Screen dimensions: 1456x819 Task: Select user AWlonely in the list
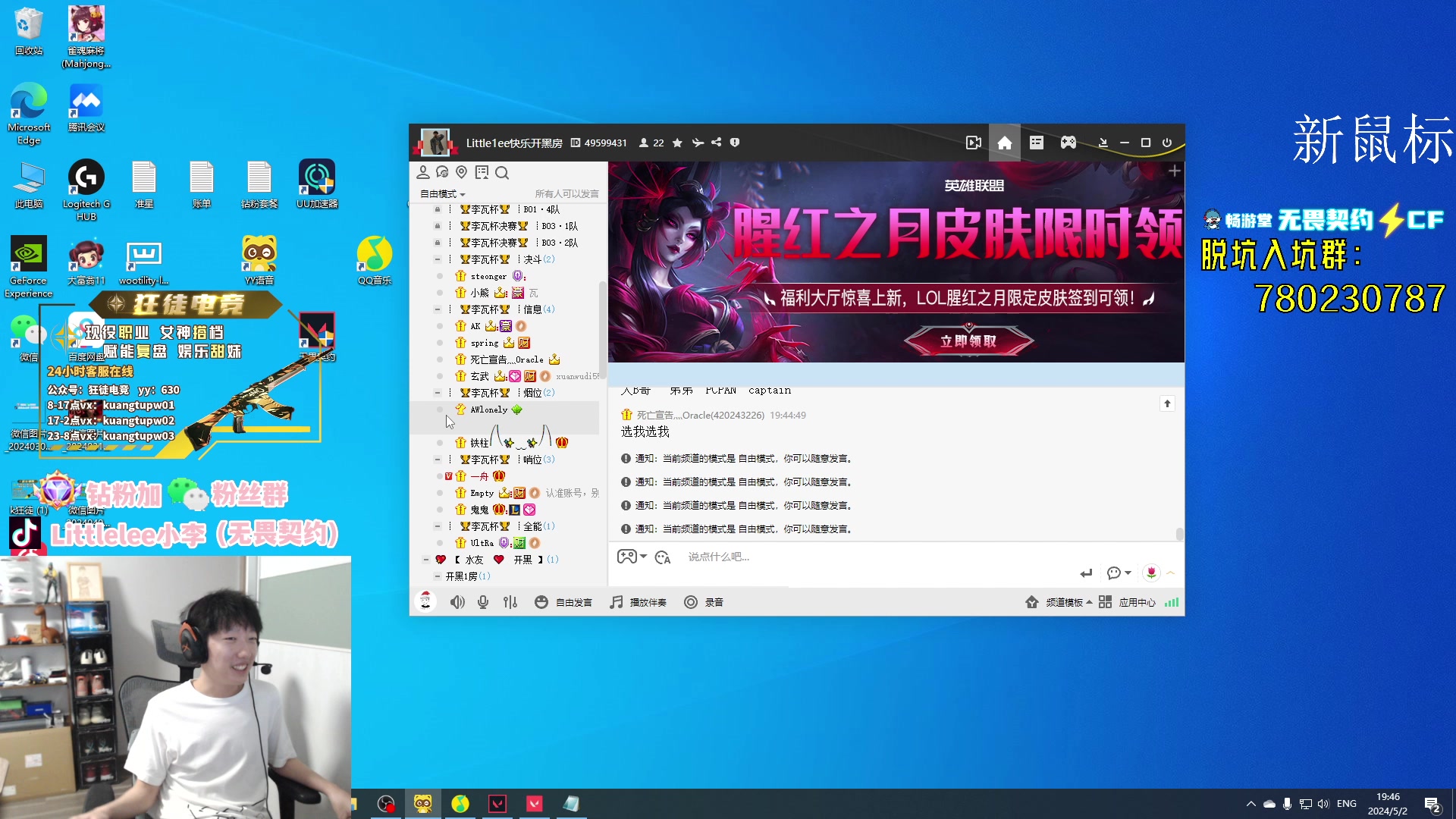tap(488, 409)
